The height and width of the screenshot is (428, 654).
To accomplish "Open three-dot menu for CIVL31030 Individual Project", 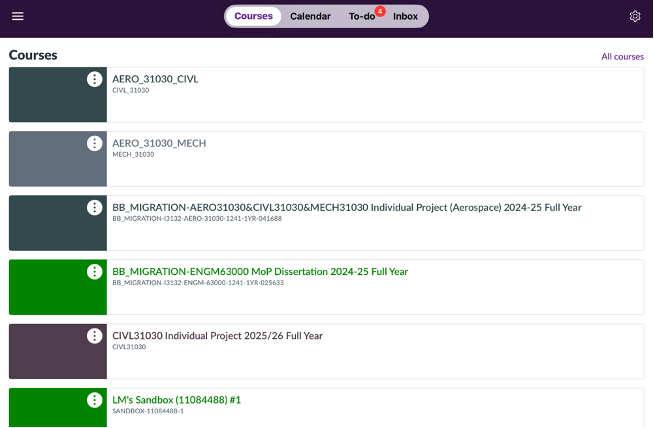I will tap(94, 336).
